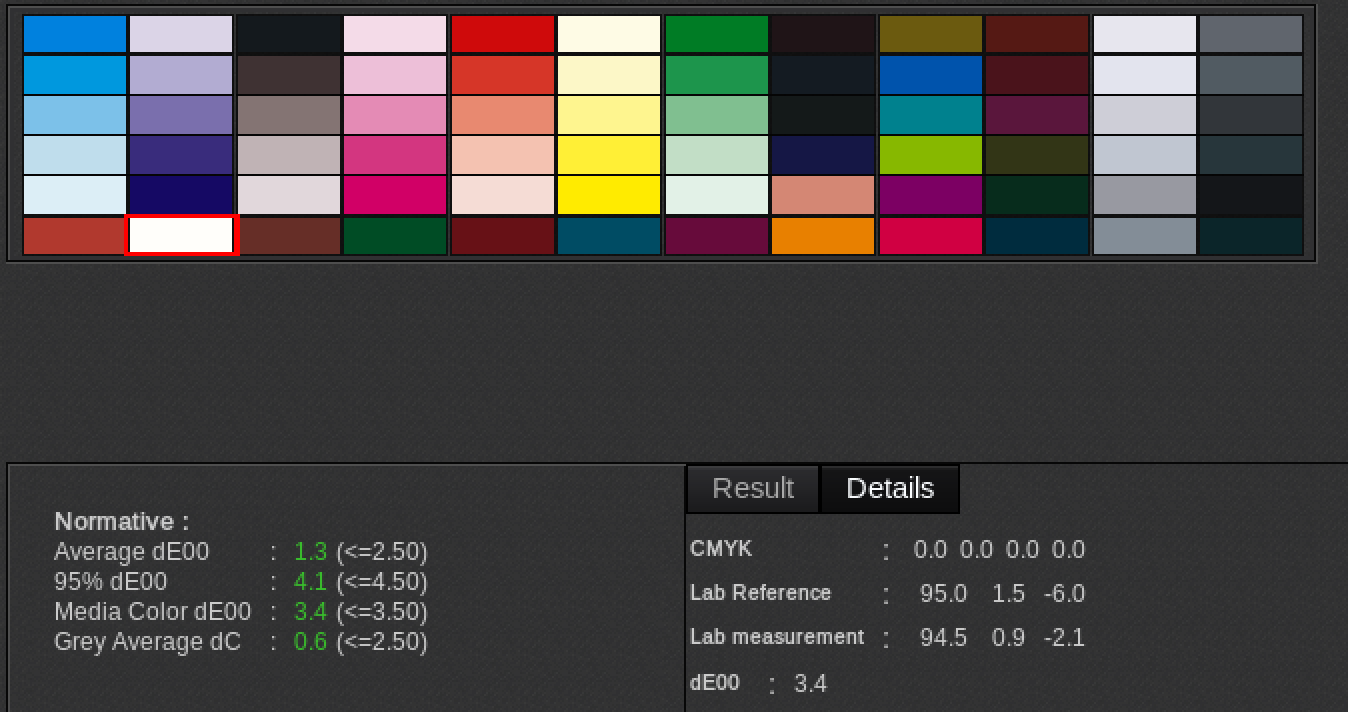This screenshot has width=1348, height=712.
Task: Click the teal patch next to the crimson one
Action: point(1037,236)
